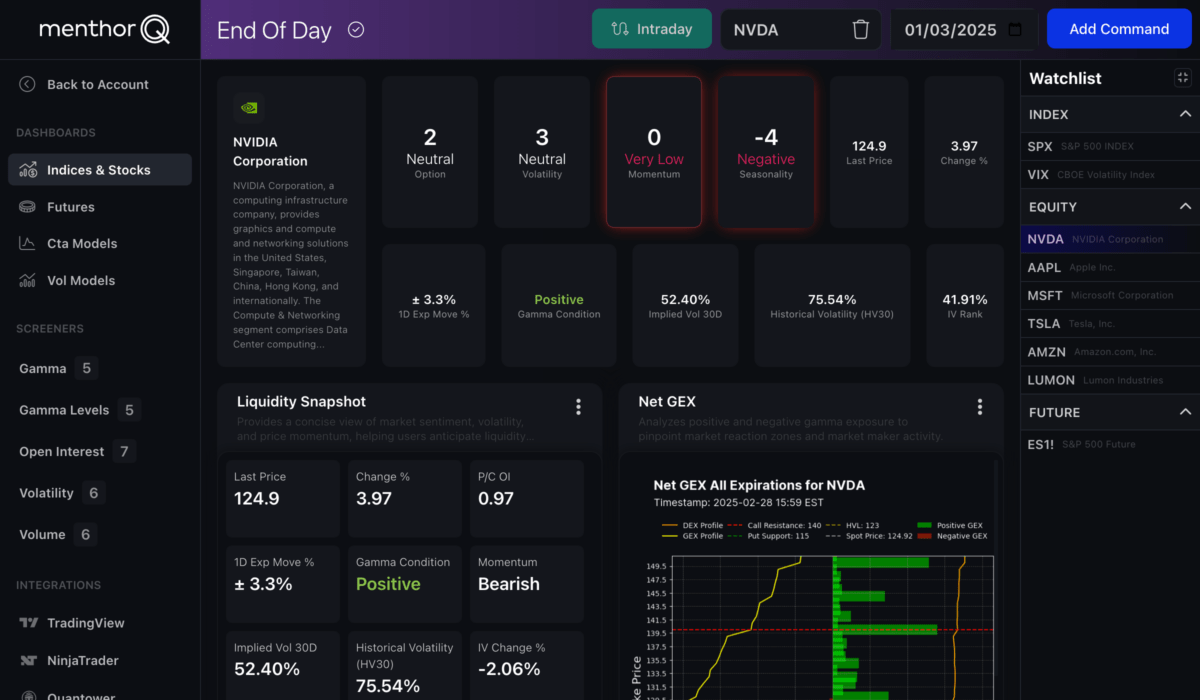Viewport: 1200px width, 700px height.
Task: Select LUMON in the watchlist
Action: point(1110,380)
